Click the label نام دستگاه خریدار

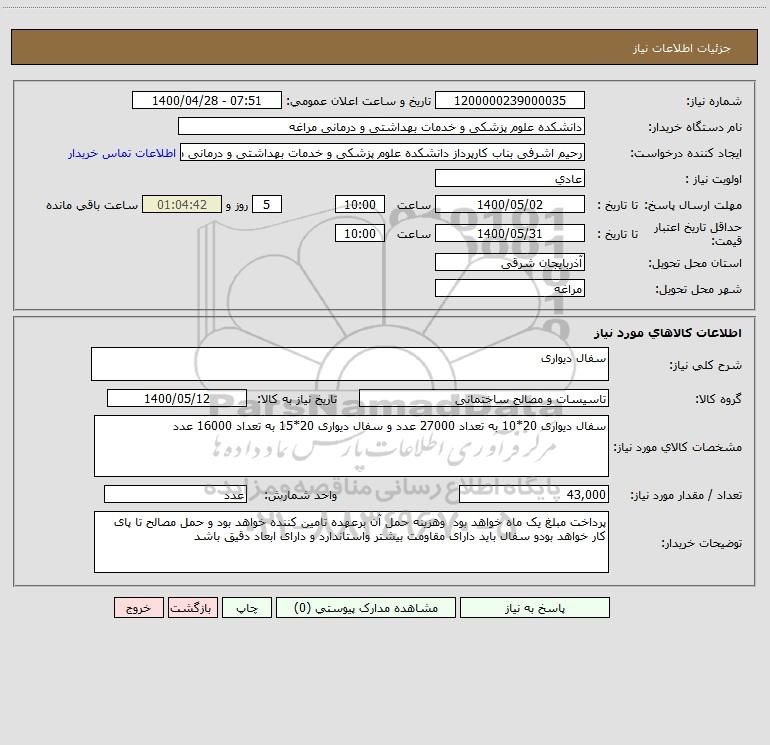click(x=695, y=127)
